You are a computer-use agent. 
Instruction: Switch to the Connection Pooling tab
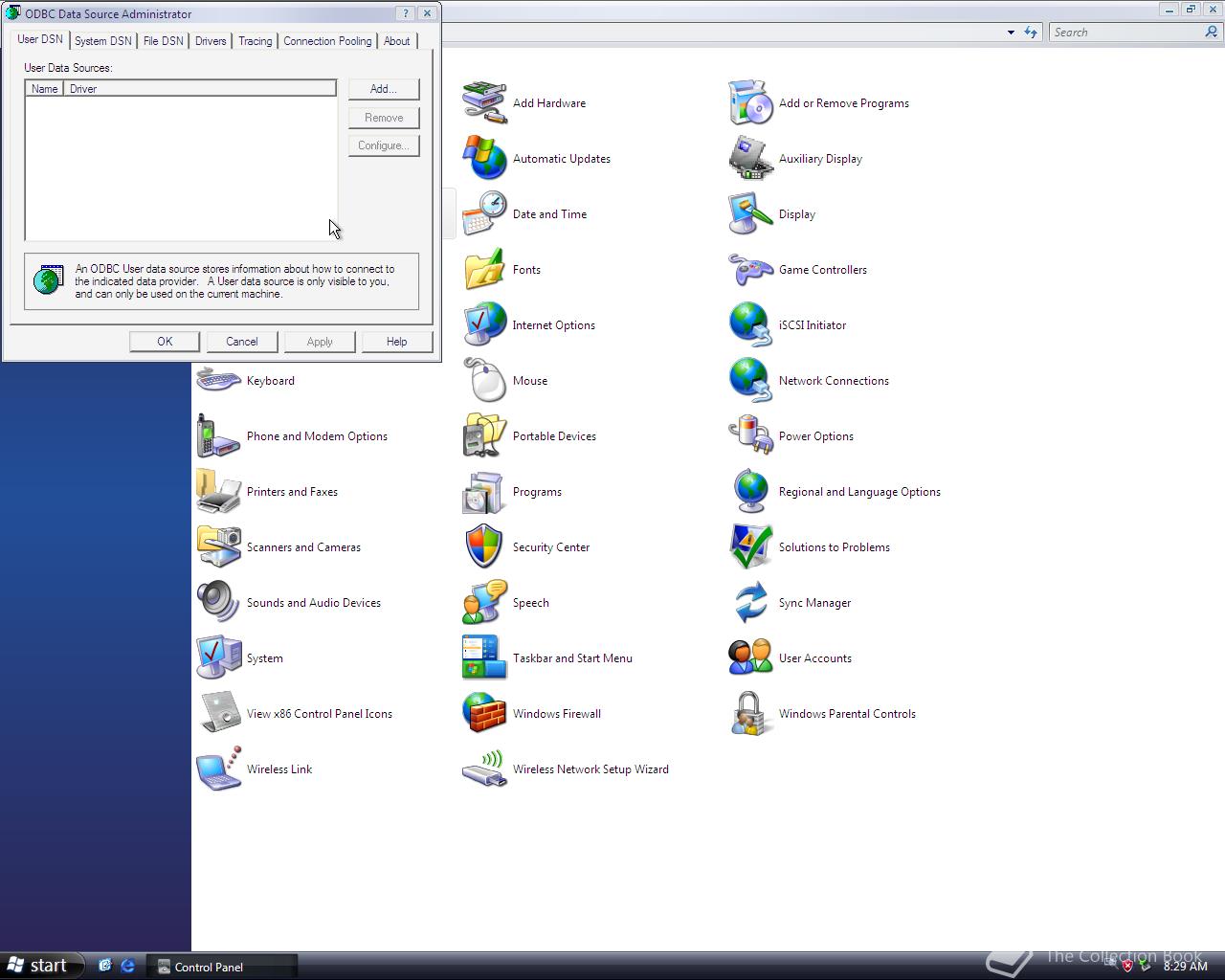(x=327, y=41)
